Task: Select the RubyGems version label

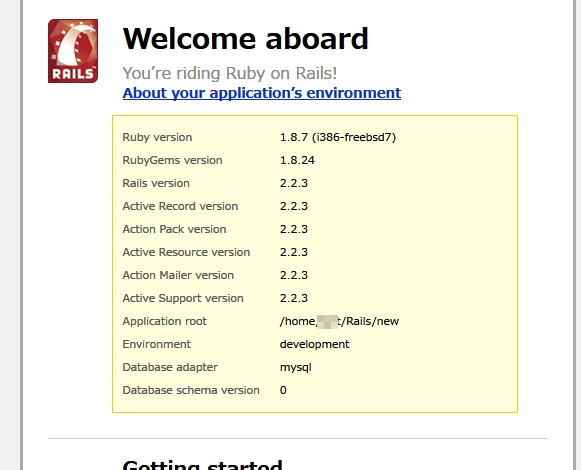Action: (172, 160)
